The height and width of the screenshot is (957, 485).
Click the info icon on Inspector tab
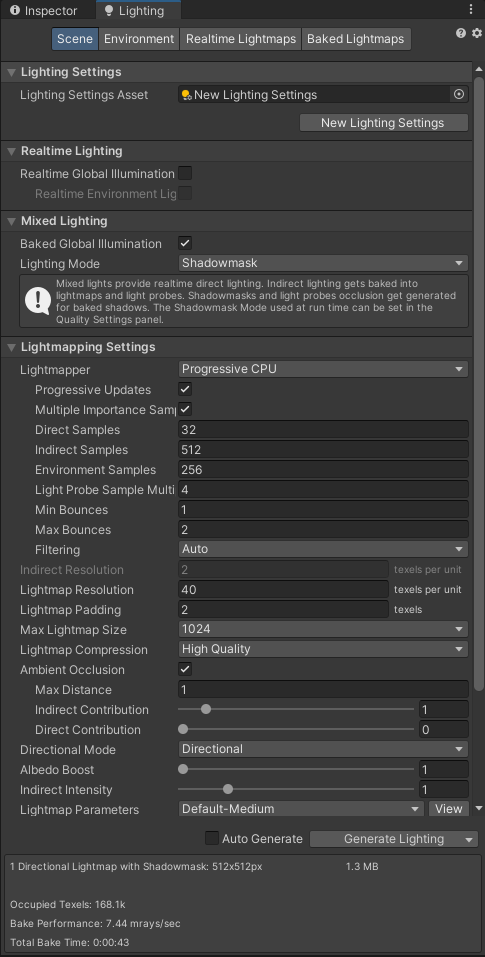coord(15,11)
